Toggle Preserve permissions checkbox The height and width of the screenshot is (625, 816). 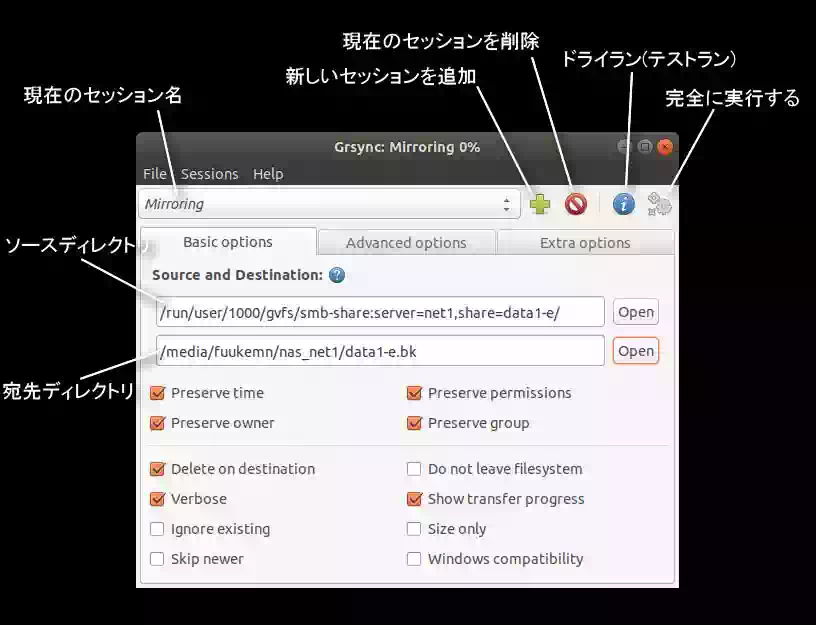pyautogui.click(x=414, y=393)
